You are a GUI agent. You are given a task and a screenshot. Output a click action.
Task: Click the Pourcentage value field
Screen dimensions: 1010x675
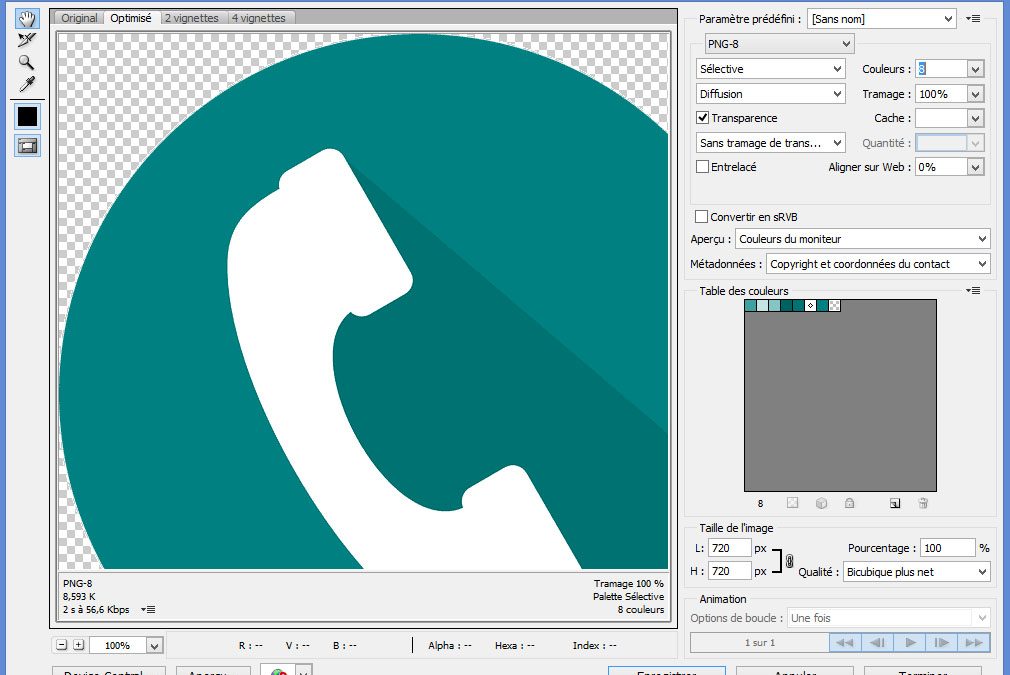[x=947, y=548]
